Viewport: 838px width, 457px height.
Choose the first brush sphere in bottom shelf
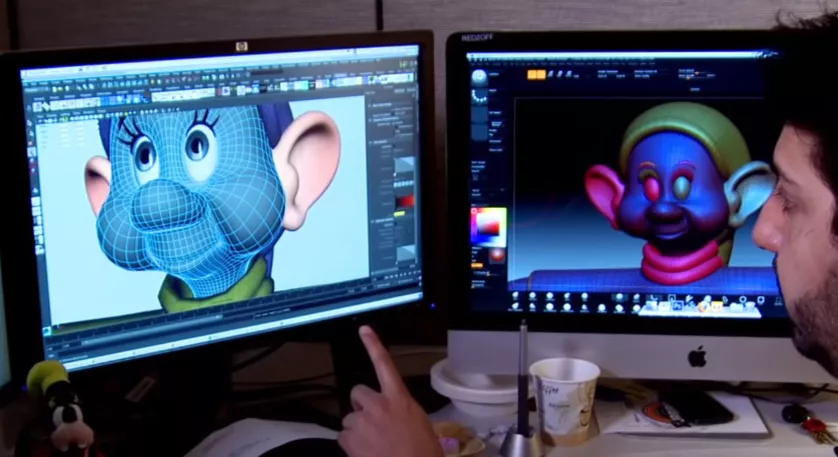(516, 296)
